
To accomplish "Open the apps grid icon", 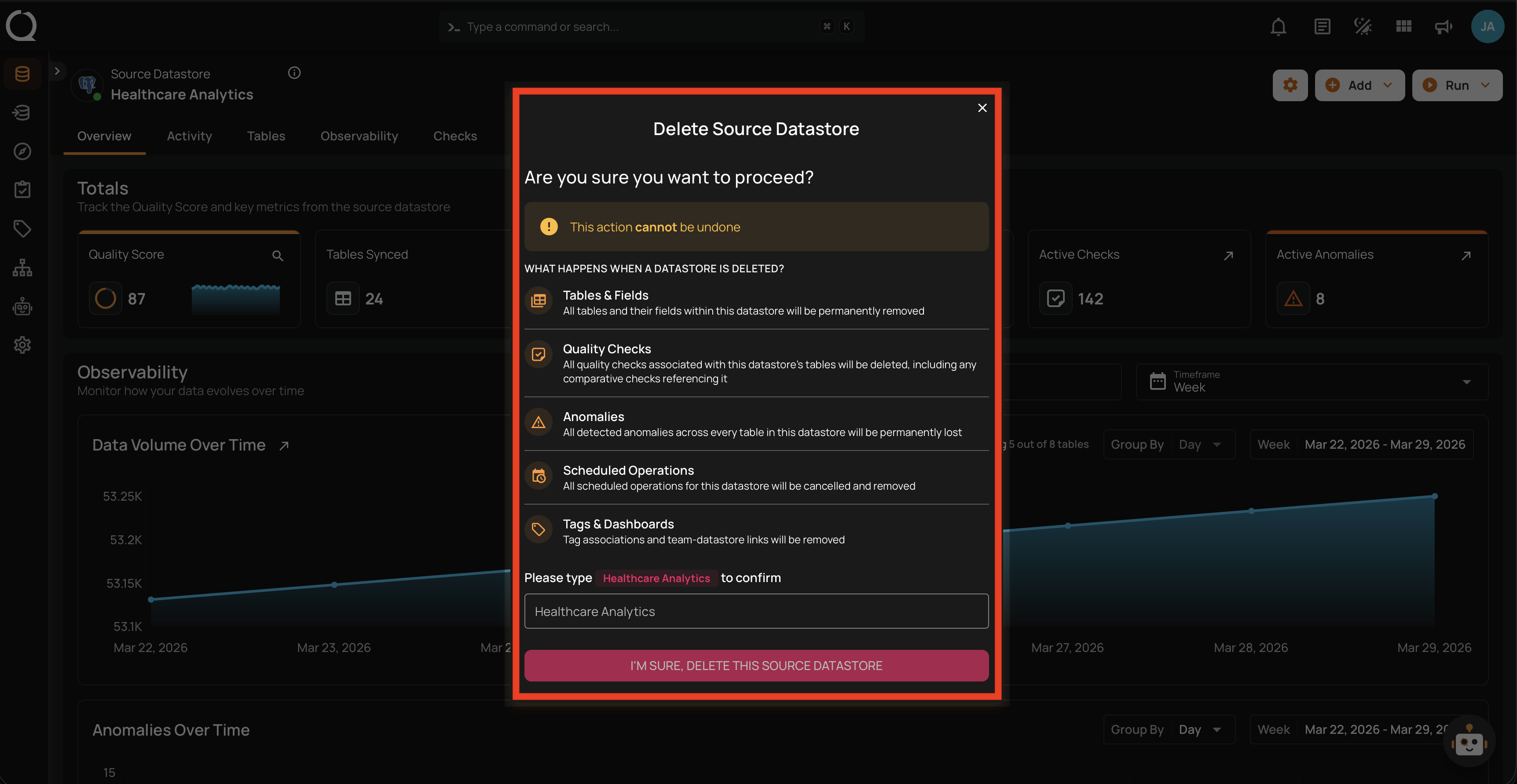I will 1403,26.
